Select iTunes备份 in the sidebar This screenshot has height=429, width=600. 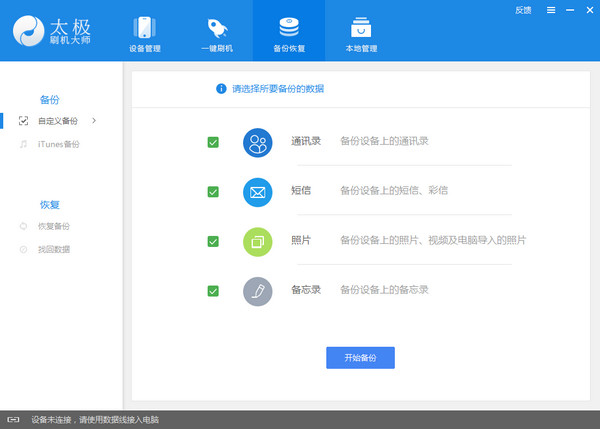click(x=58, y=144)
